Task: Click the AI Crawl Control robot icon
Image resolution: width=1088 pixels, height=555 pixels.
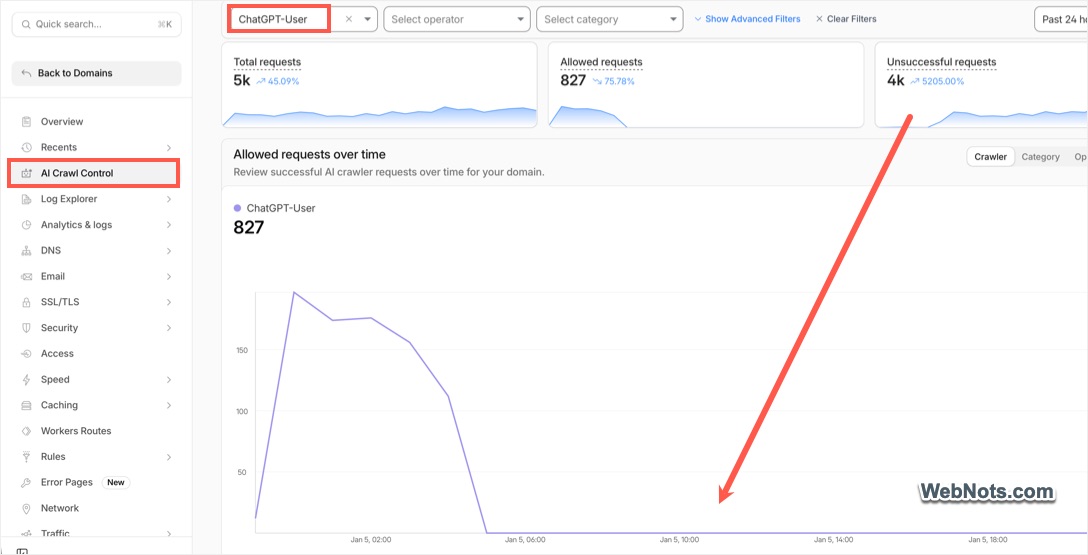Action: coord(26,173)
